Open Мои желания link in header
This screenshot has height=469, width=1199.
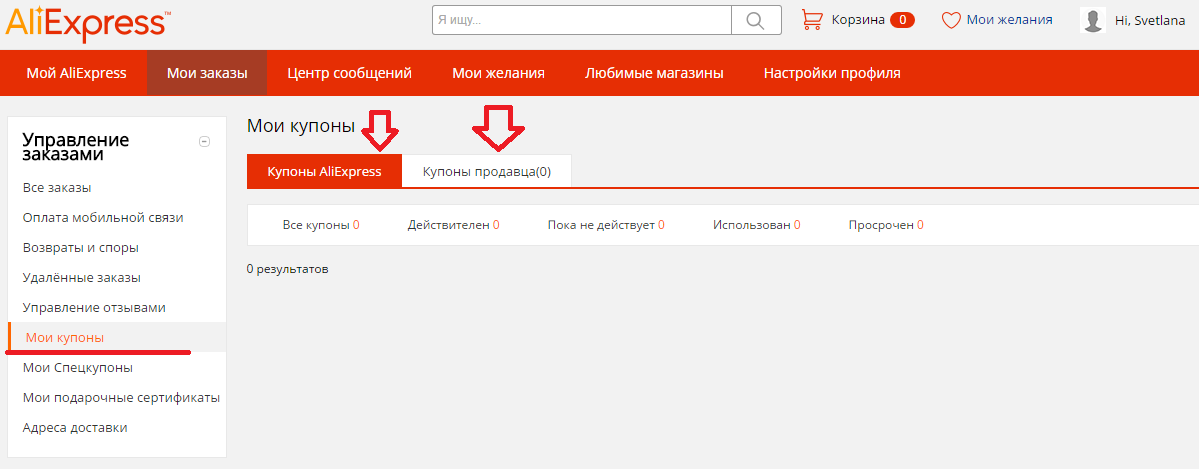pyautogui.click(x=1009, y=20)
